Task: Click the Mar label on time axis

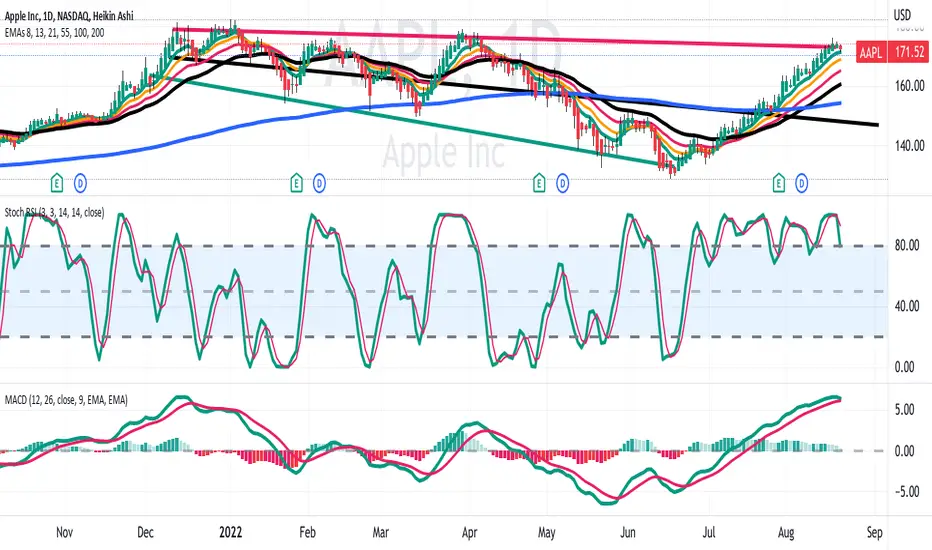Action: [x=380, y=532]
